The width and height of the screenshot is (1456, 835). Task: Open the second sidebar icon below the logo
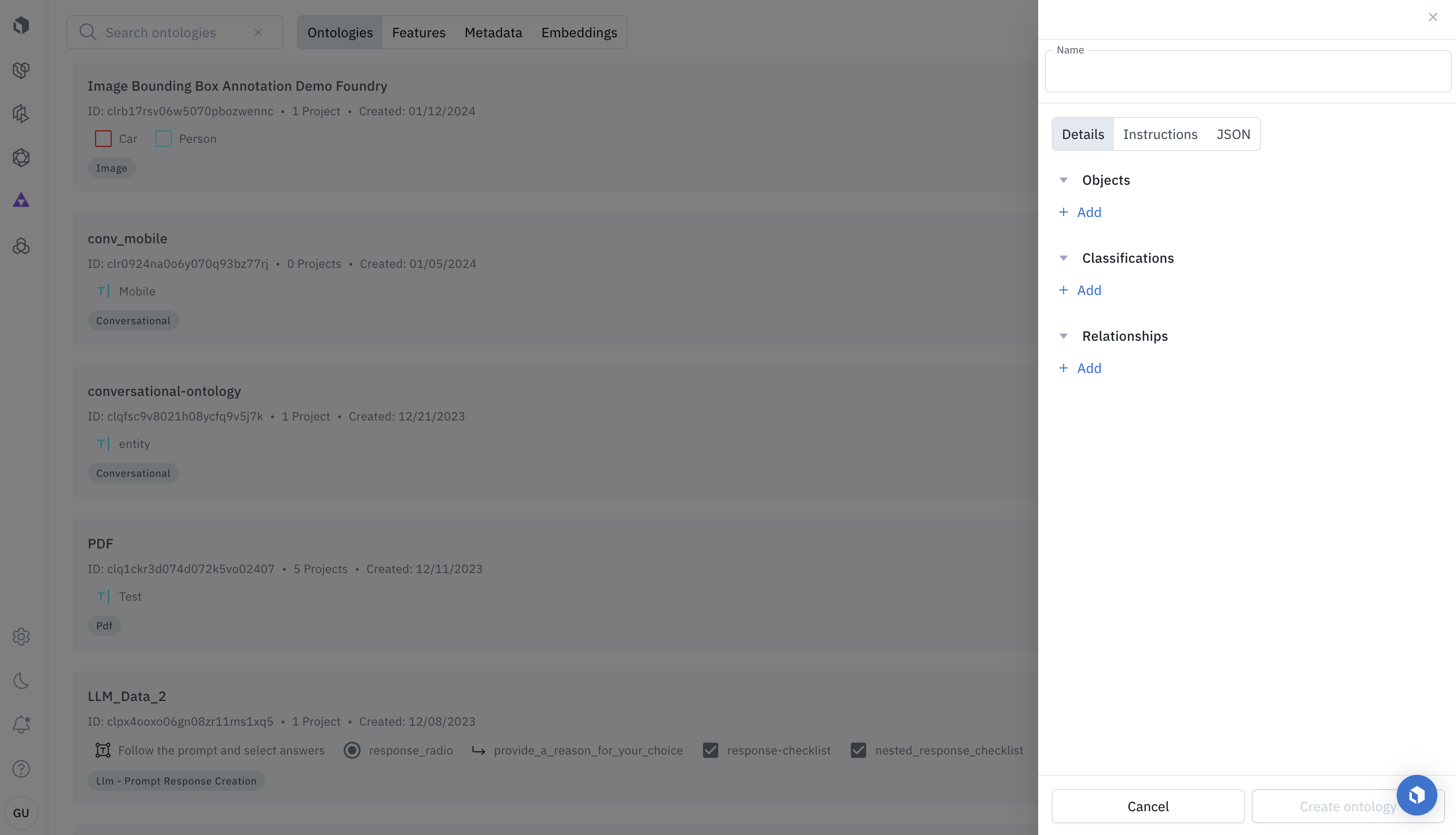pyautogui.click(x=21, y=70)
